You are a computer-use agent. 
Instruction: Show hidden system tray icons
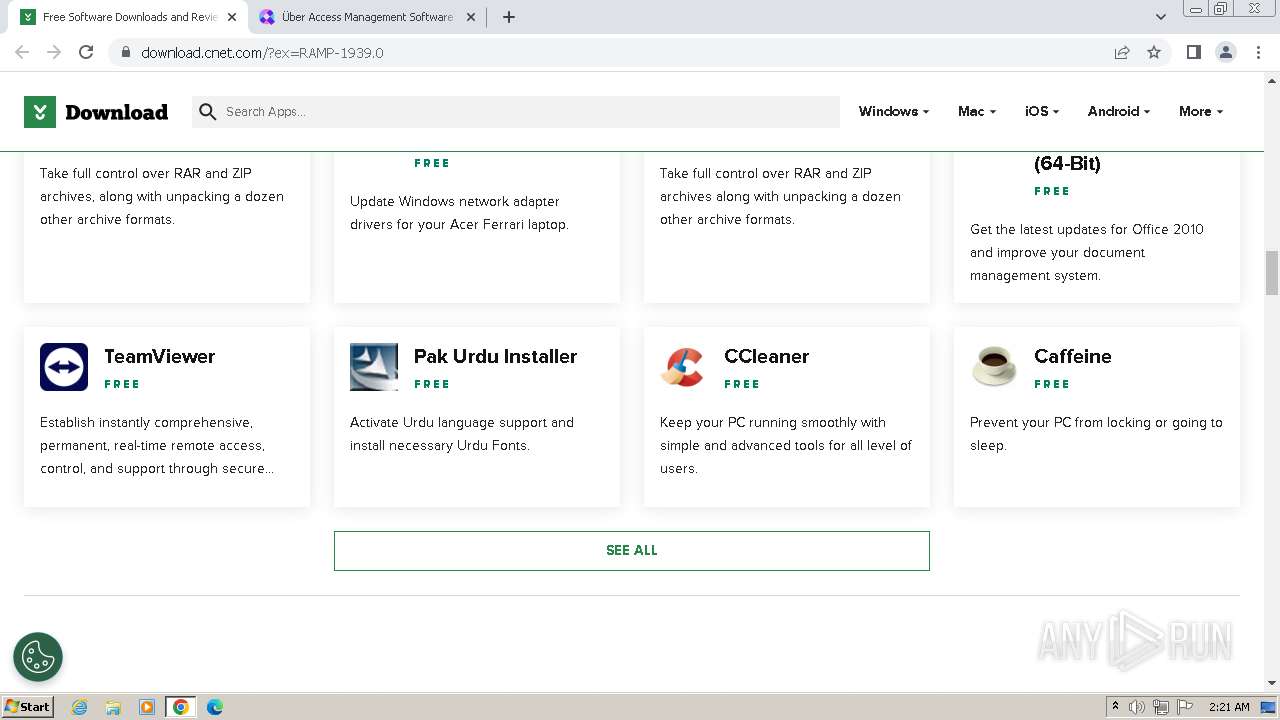point(1115,707)
